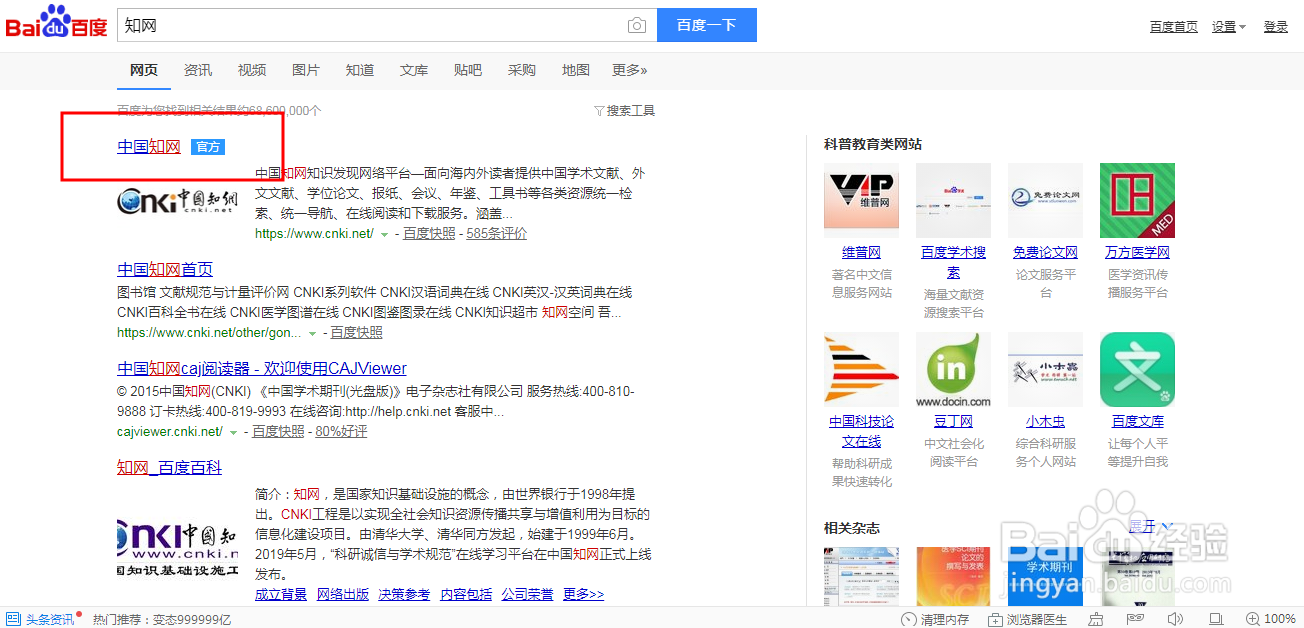Viewport: 1304px width, 628px height.
Task: Expand the arrow beside cnki.net/other/gon... URL
Action: tap(312, 333)
